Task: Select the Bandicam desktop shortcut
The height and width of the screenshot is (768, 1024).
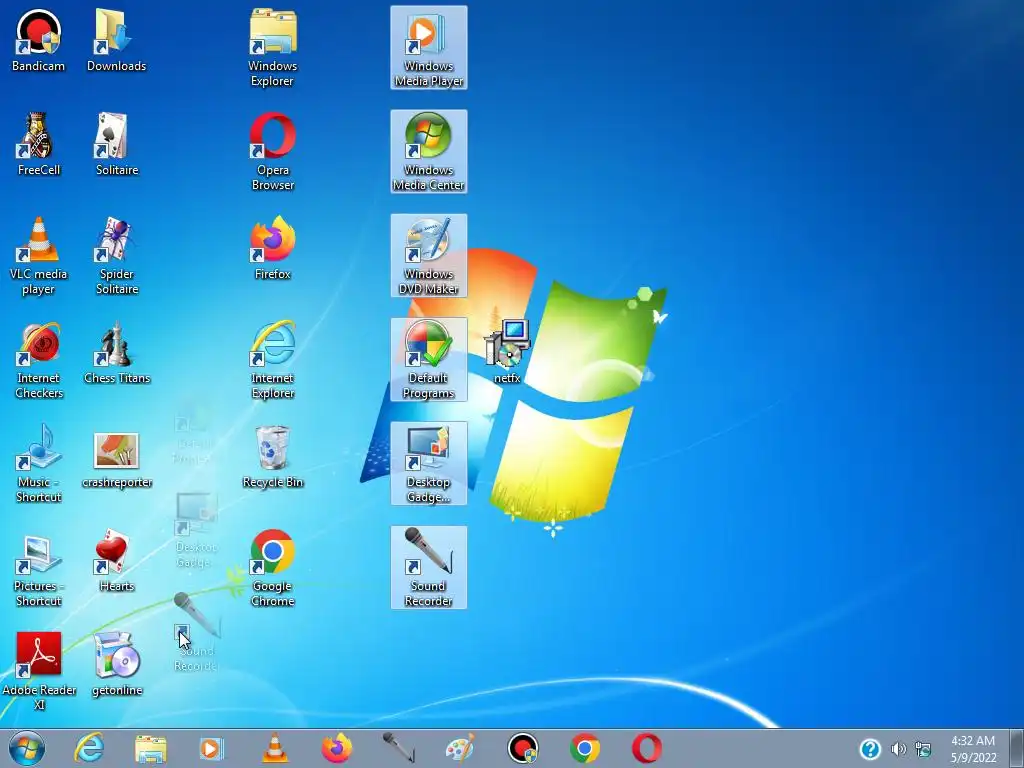Action: [x=39, y=40]
